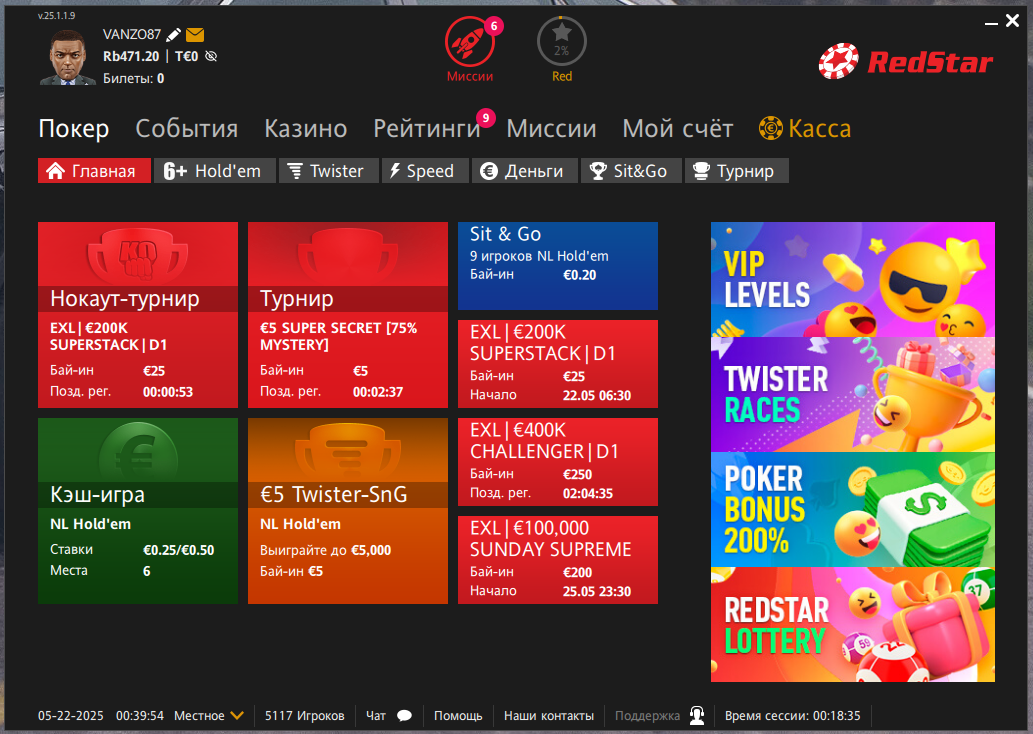Select the 6+ Hold'em filter button
This screenshot has height=734, width=1033.
tap(215, 171)
